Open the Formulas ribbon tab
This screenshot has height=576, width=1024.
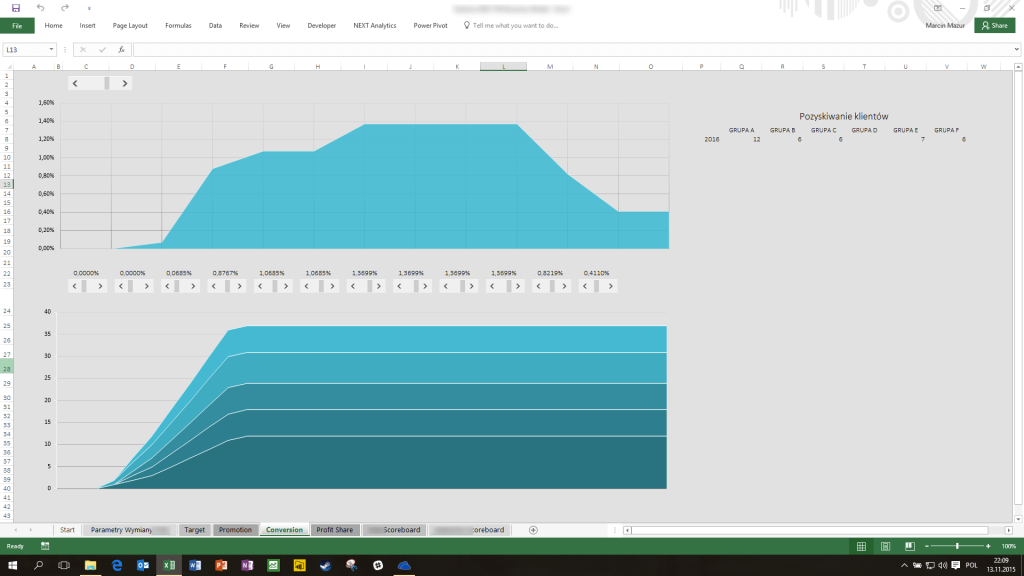tap(178, 25)
